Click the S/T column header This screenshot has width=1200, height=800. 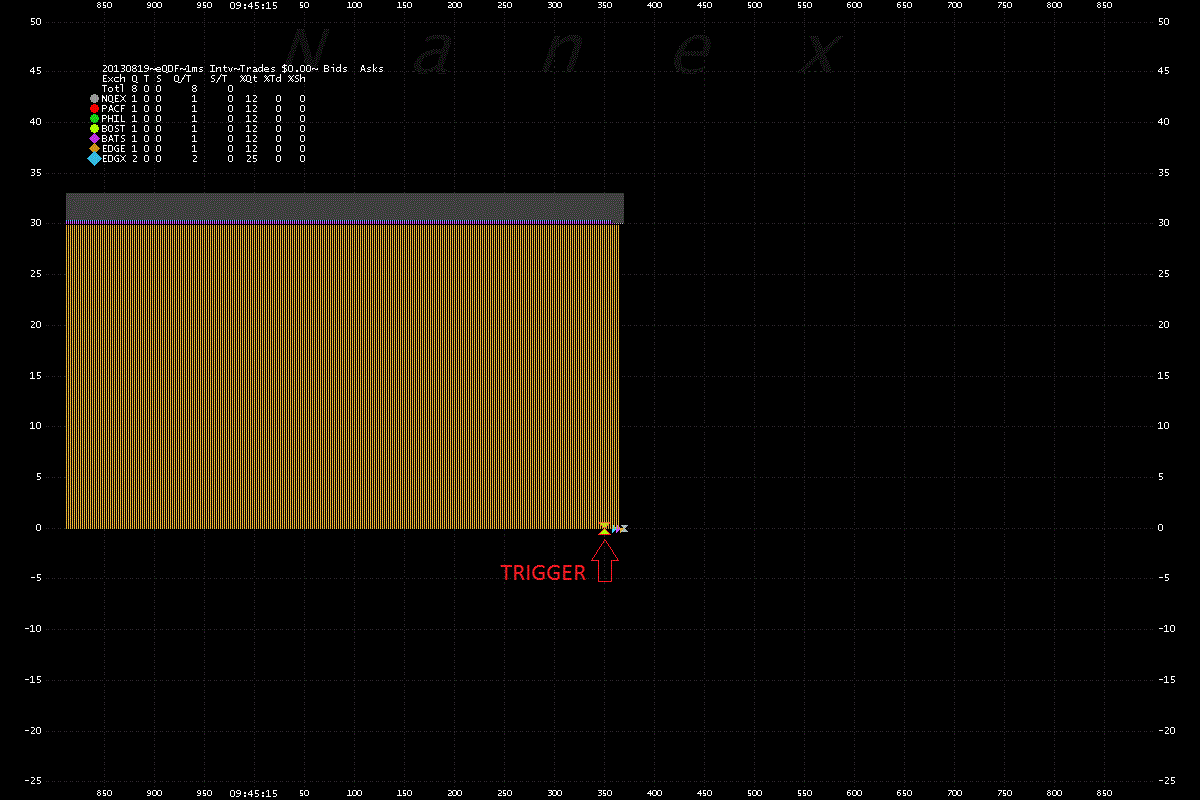(x=218, y=78)
